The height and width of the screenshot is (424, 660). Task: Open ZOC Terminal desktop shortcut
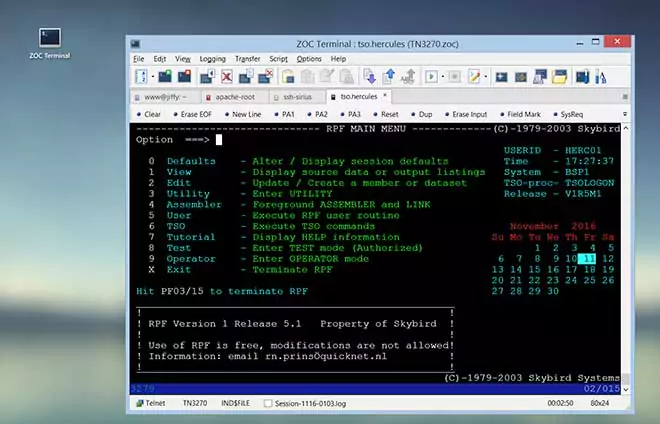pyautogui.click(x=50, y=43)
